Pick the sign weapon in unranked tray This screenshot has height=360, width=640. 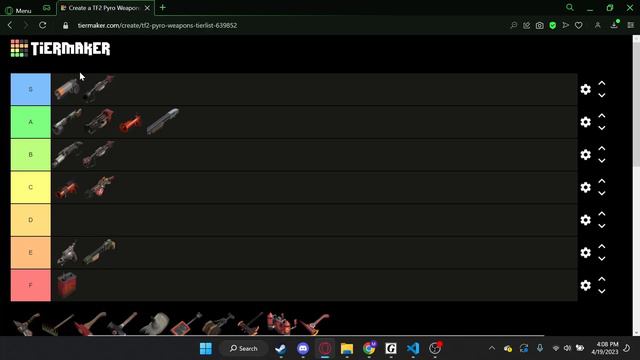coord(186,324)
